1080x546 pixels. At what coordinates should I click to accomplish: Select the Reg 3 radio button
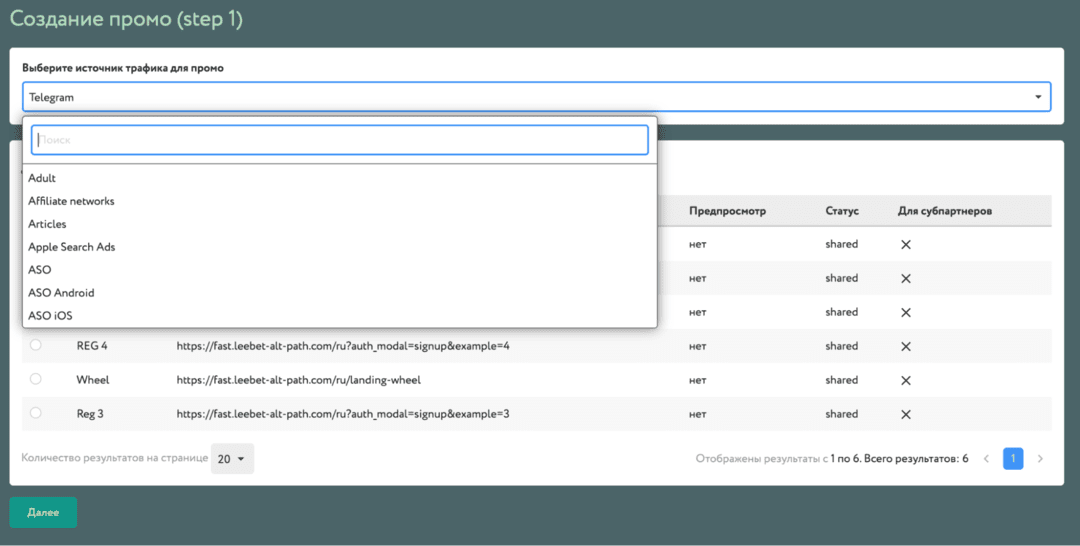coord(36,413)
